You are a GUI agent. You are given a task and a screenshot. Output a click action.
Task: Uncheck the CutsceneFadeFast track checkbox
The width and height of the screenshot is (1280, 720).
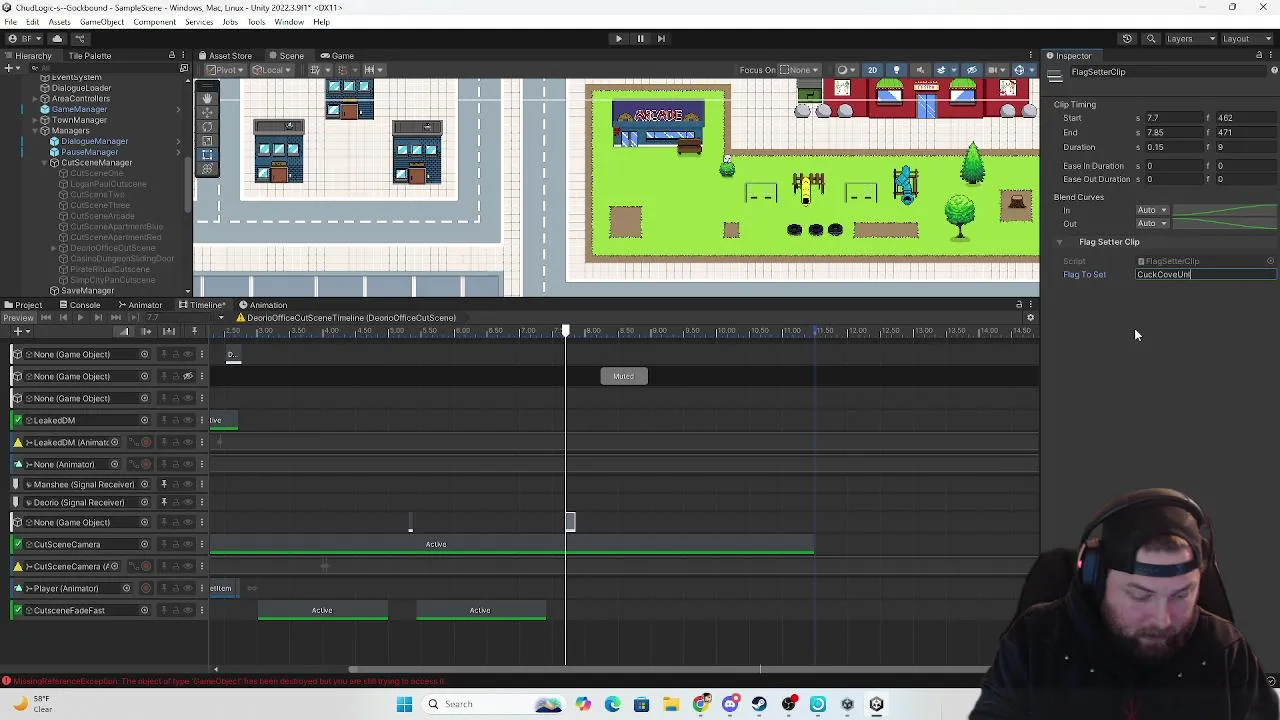17,610
